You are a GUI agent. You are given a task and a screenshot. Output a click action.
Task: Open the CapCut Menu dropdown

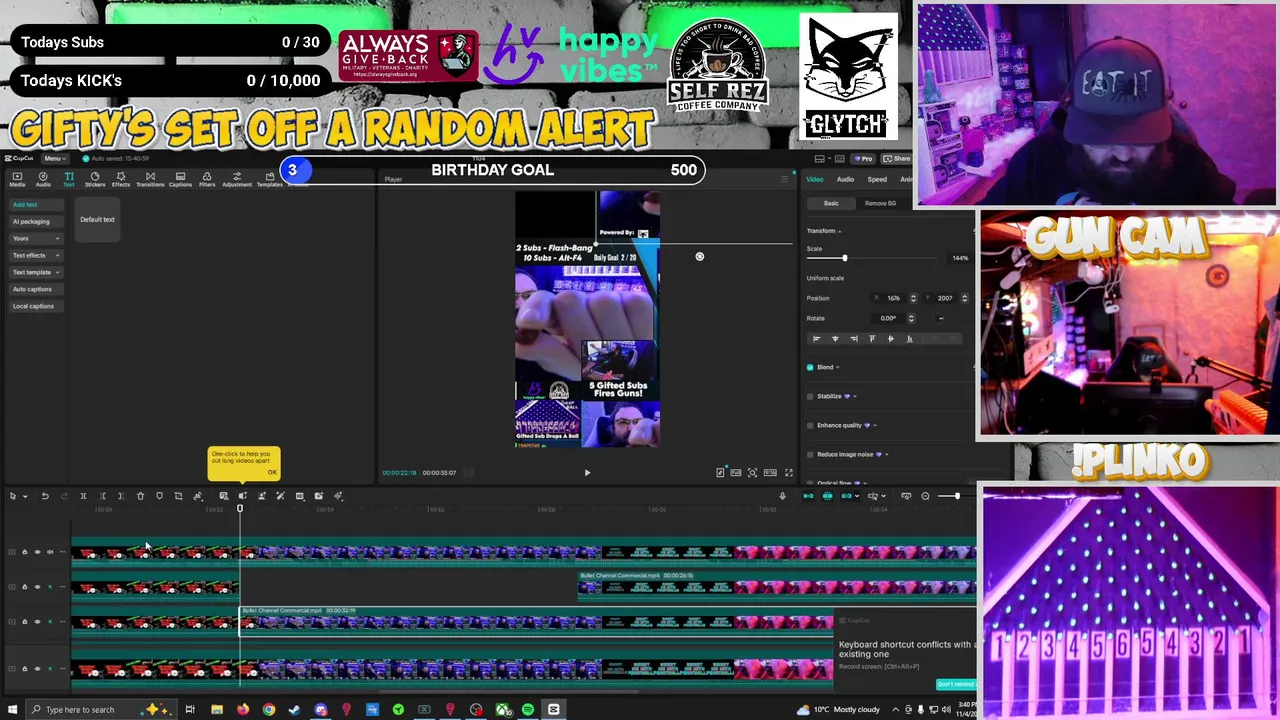click(x=54, y=158)
